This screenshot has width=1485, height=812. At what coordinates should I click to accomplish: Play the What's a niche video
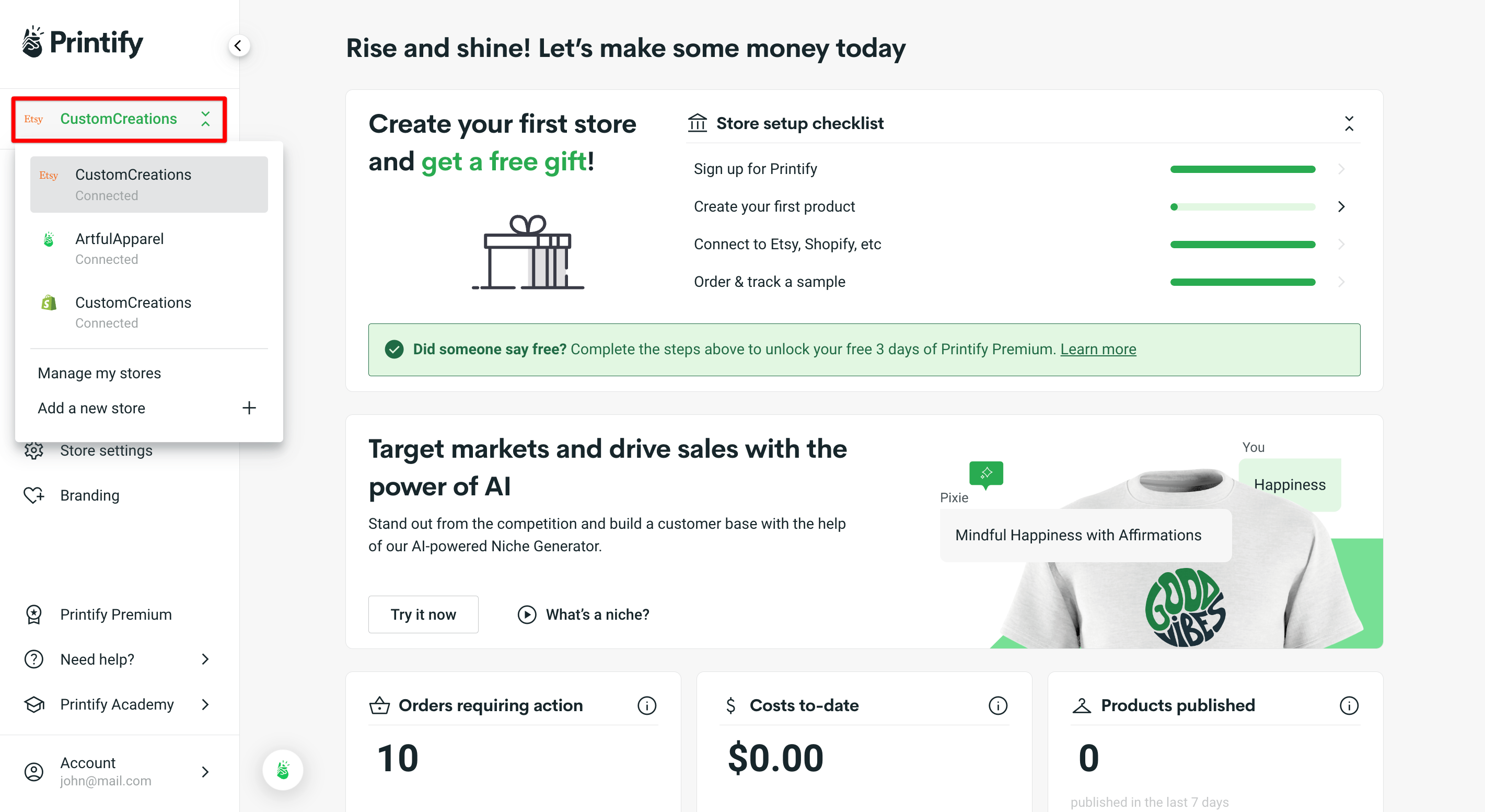tap(526, 614)
